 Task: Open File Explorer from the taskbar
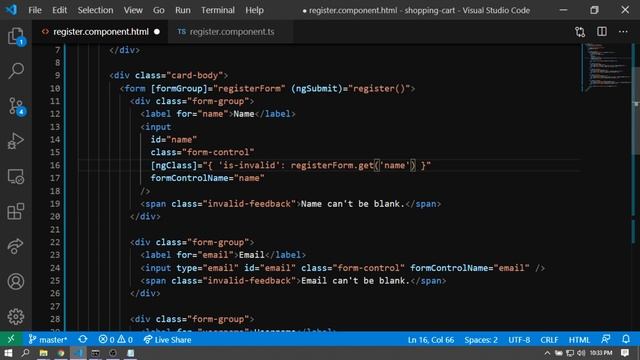pos(43,353)
